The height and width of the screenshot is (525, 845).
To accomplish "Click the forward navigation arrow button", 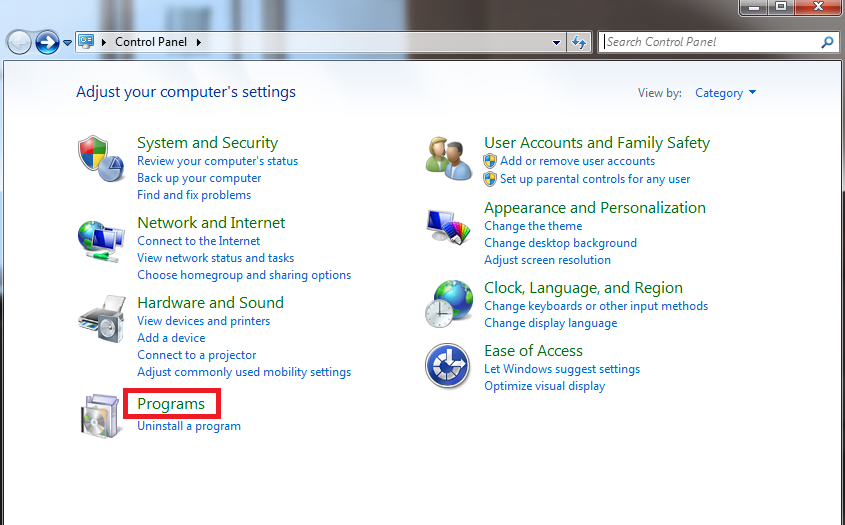I will point(47,42).
